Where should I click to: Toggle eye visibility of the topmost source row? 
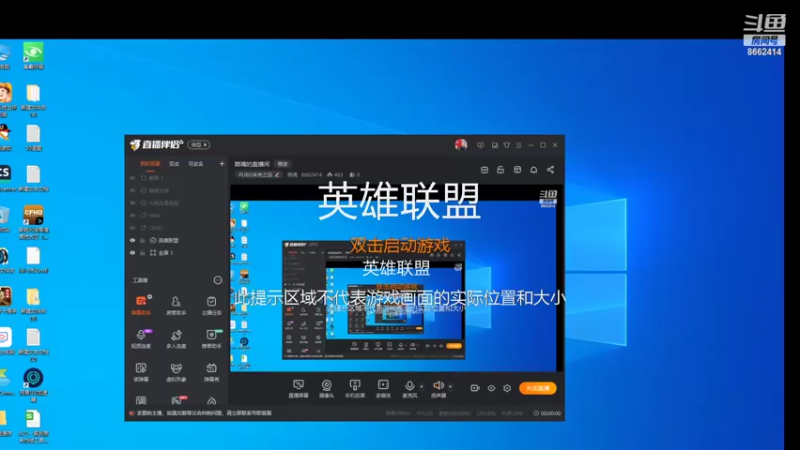133,178
